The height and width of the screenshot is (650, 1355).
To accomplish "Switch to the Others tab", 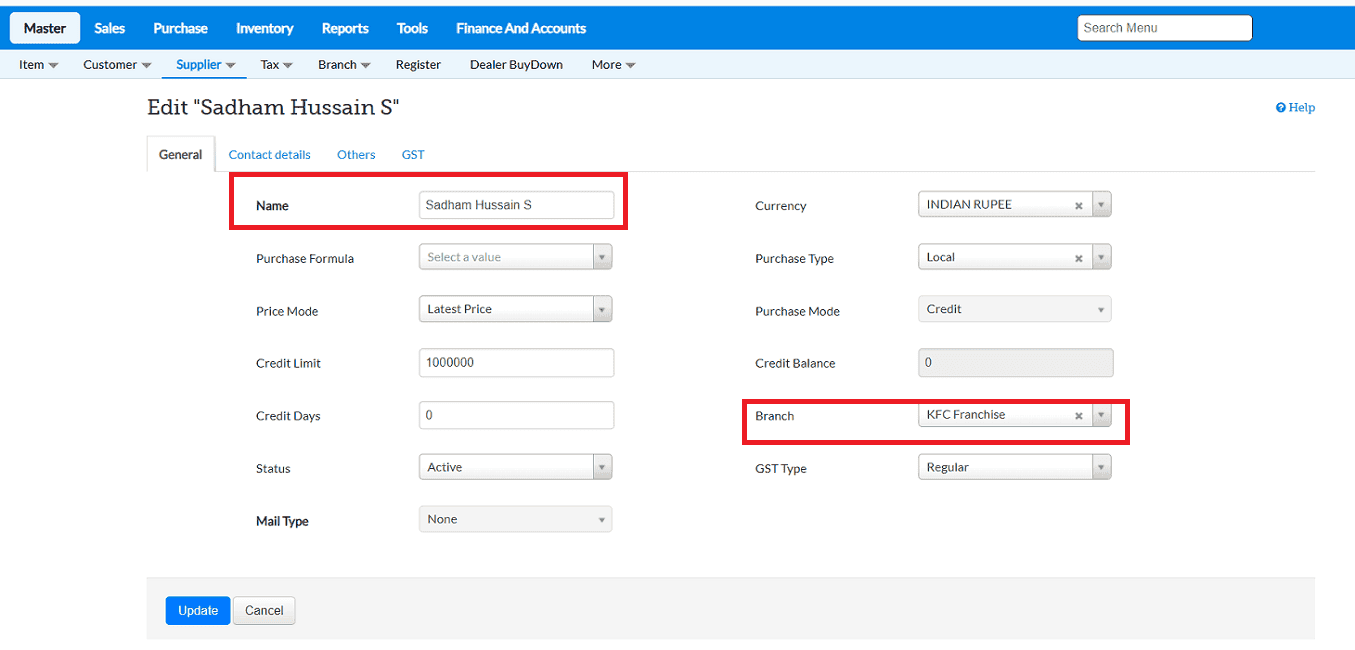I will (356, 155).
